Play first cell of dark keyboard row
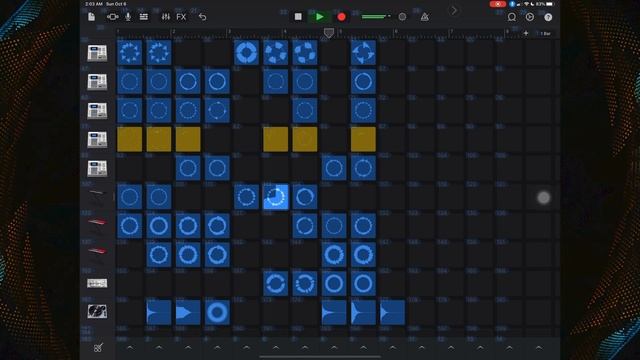640x360 pixels. point(129,197)
